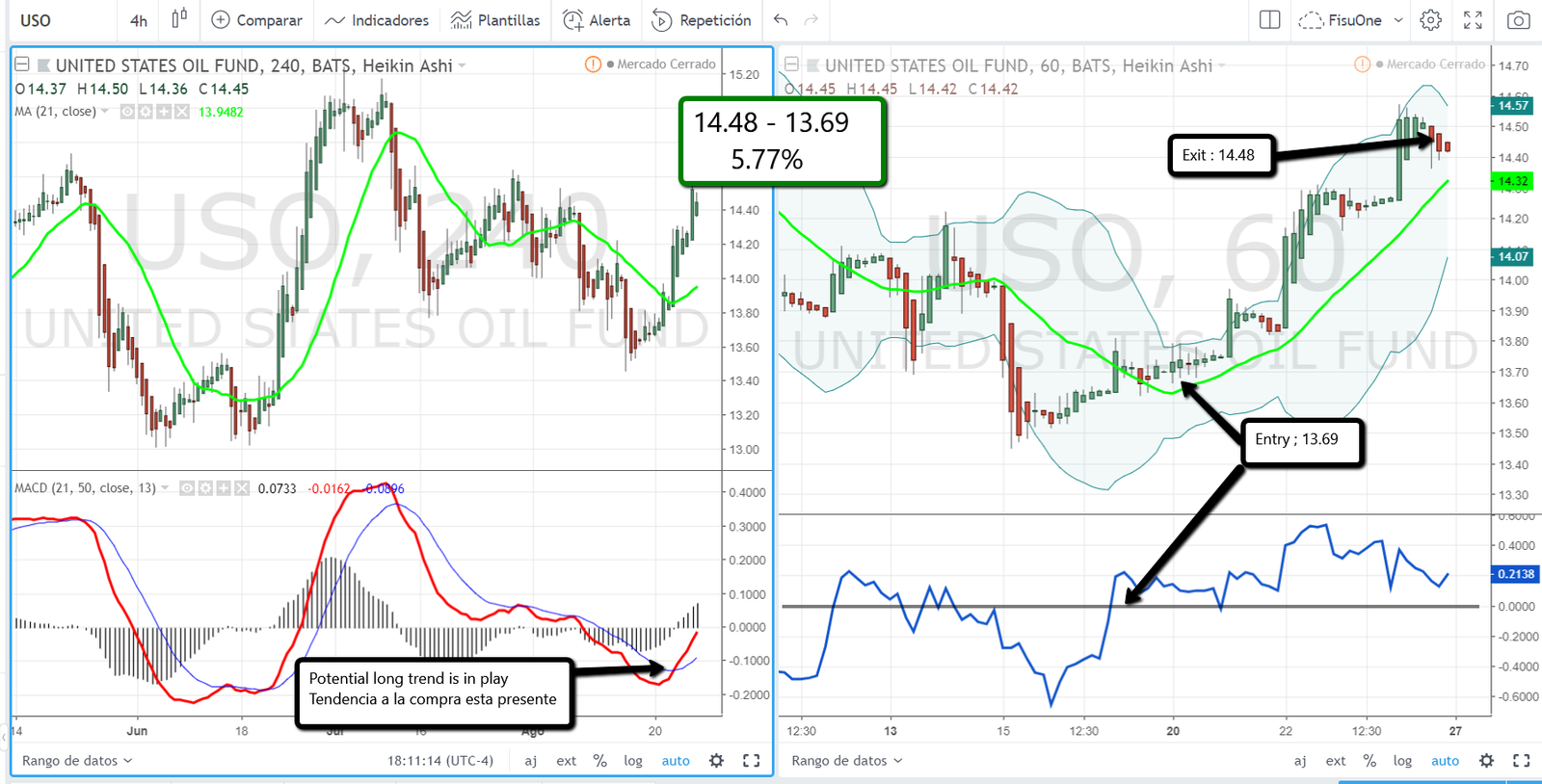Open chart settings gear in top toolbar
This screenshot has height=784, width=1542.
tap(1430, 20)
